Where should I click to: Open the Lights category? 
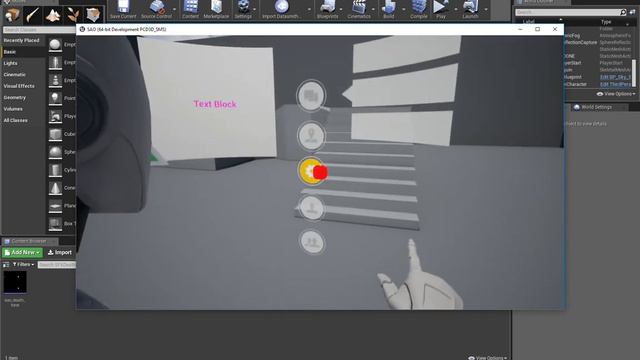point(11,63)
